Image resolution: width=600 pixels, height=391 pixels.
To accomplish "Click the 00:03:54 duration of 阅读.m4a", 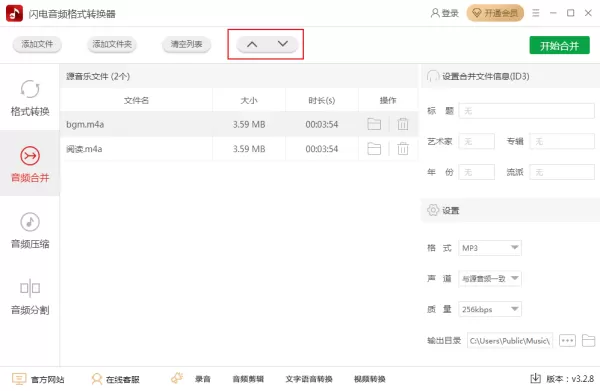I will [x=322, y=149].
